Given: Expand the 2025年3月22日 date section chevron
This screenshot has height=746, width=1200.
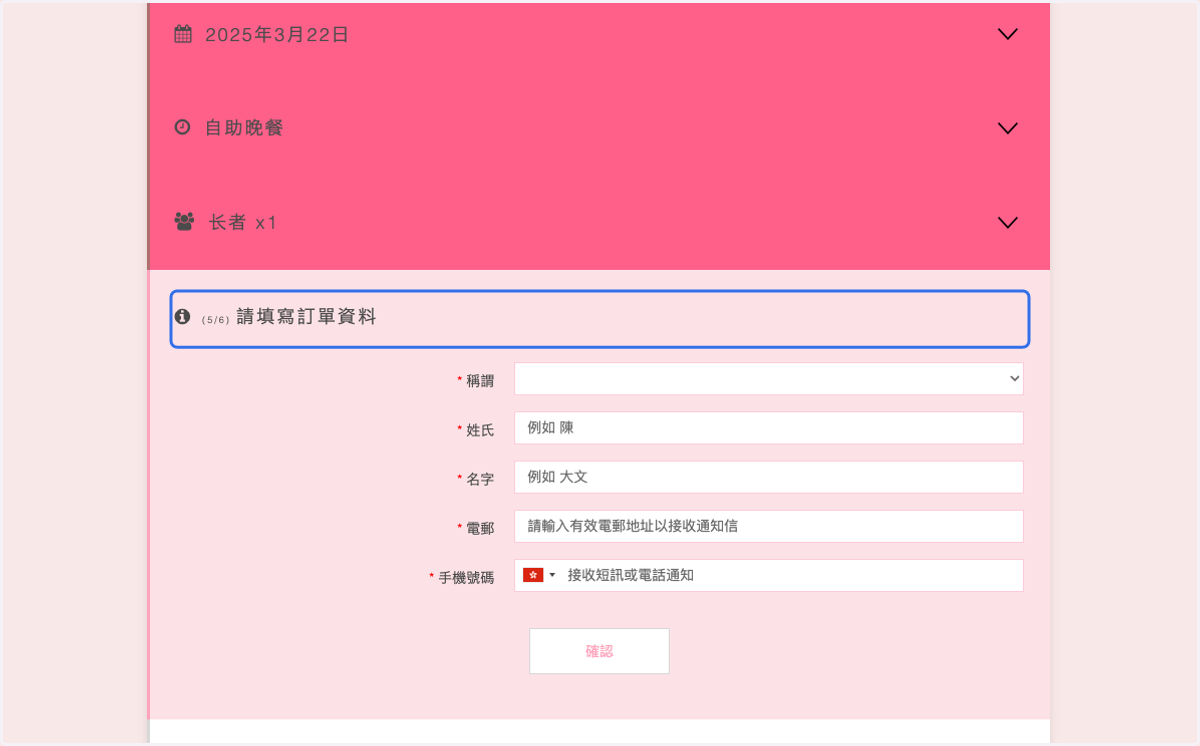Looking at the screenshot, I should [1008, 34].
